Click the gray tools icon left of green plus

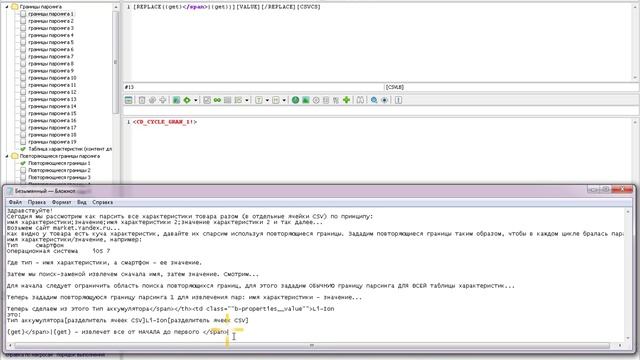click(336, 100)
